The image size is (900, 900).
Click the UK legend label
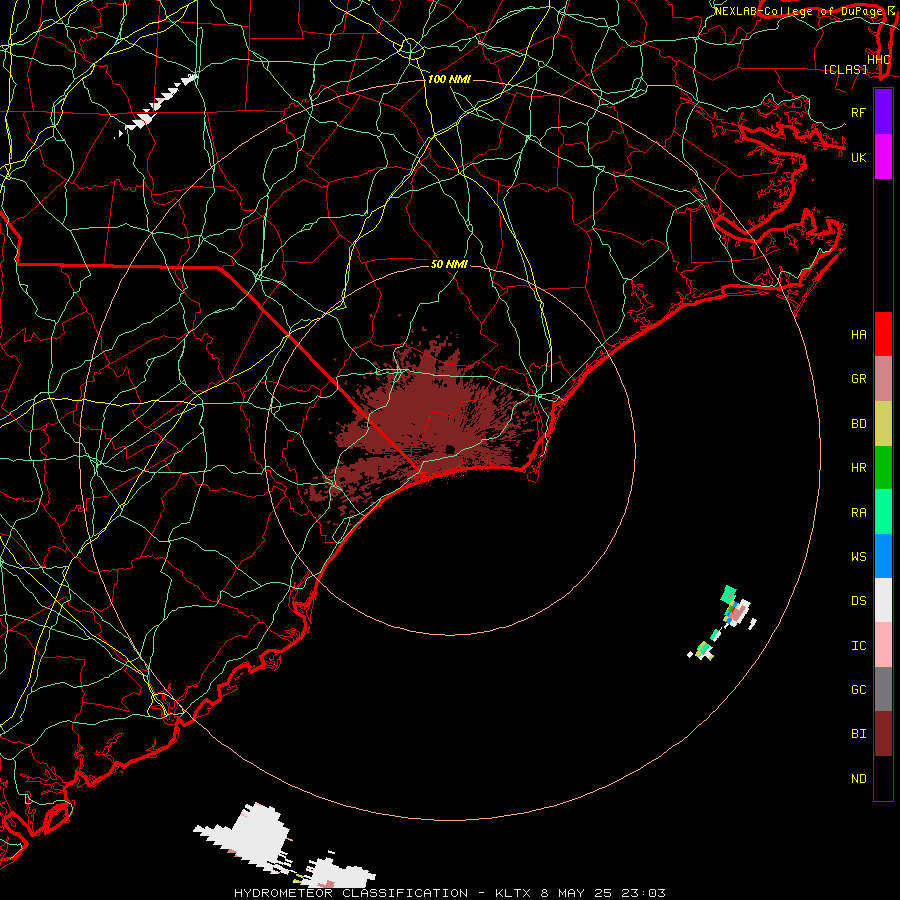(x=858, y=157)
